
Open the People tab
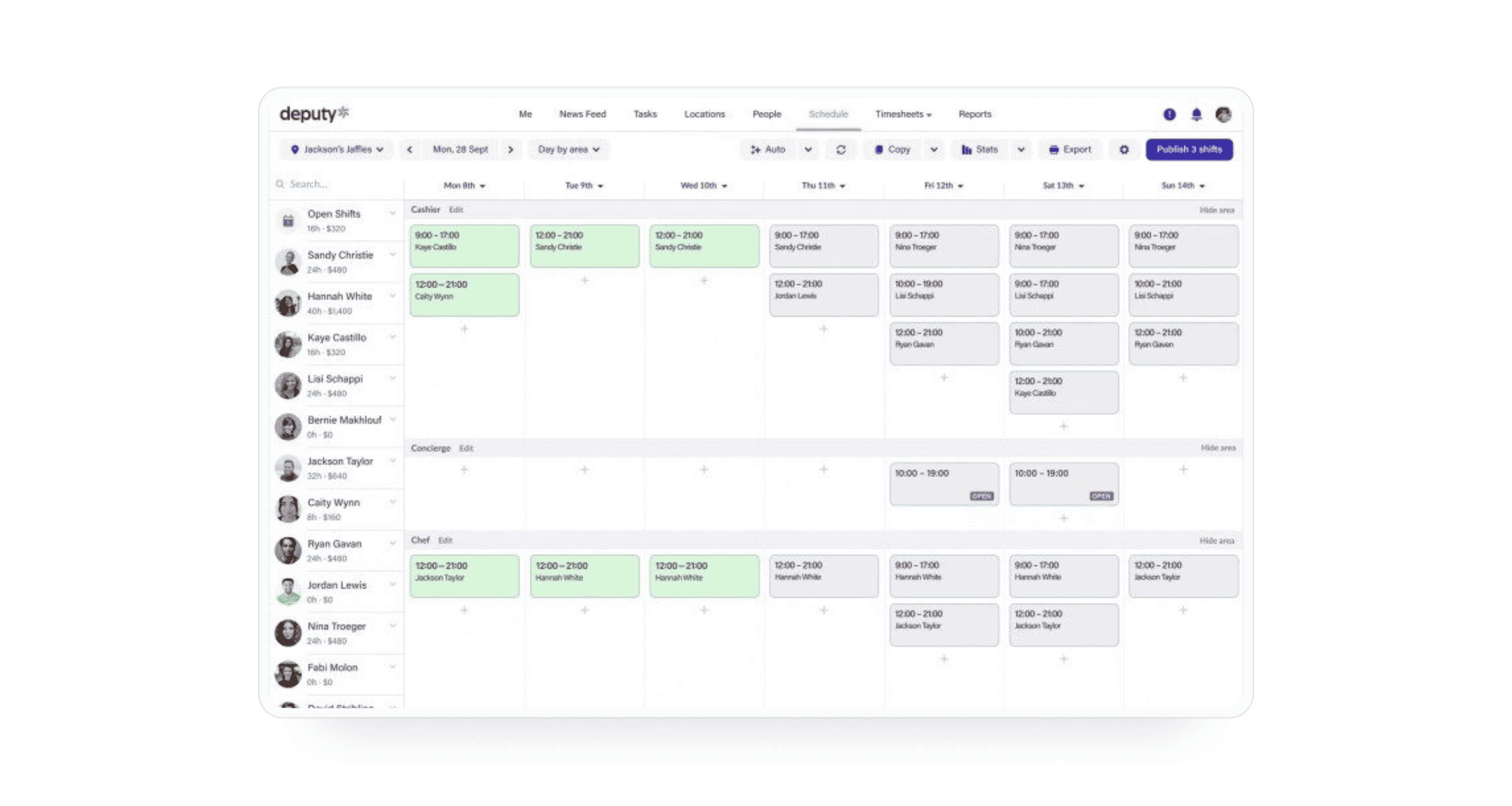(x=767, y=114)
